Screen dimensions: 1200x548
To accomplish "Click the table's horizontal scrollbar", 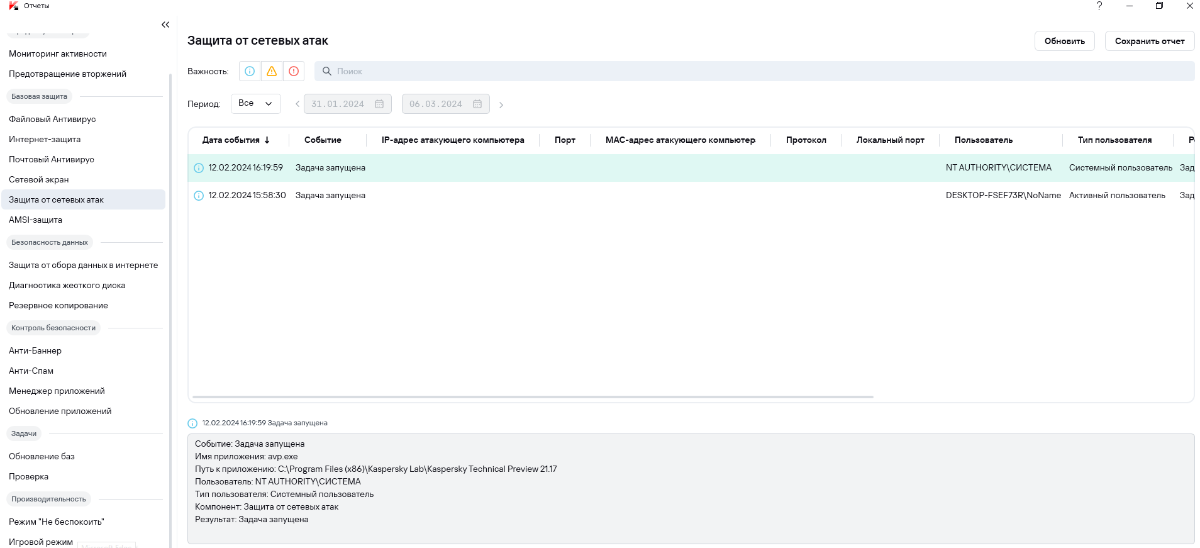I will click(x=533, y=397).
